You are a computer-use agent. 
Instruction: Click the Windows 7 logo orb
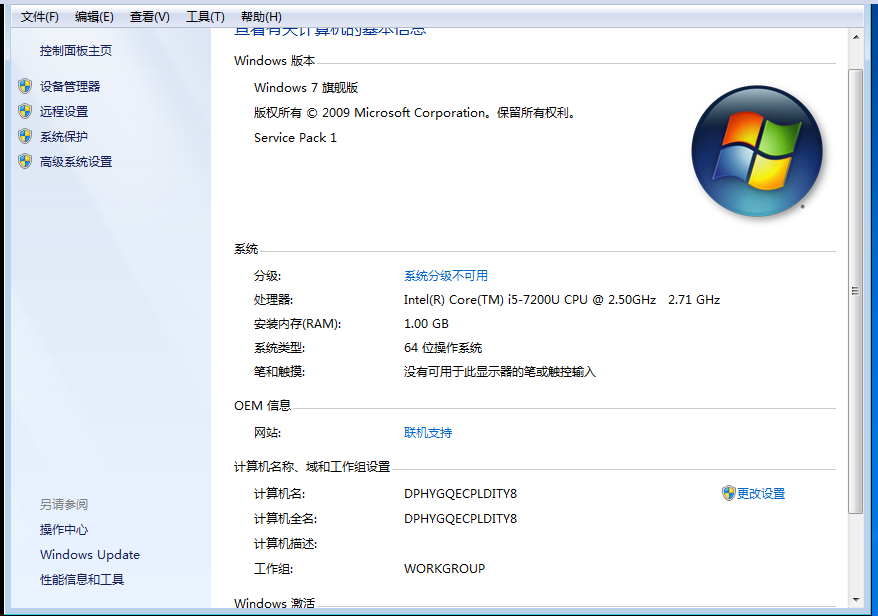point(757,151)
